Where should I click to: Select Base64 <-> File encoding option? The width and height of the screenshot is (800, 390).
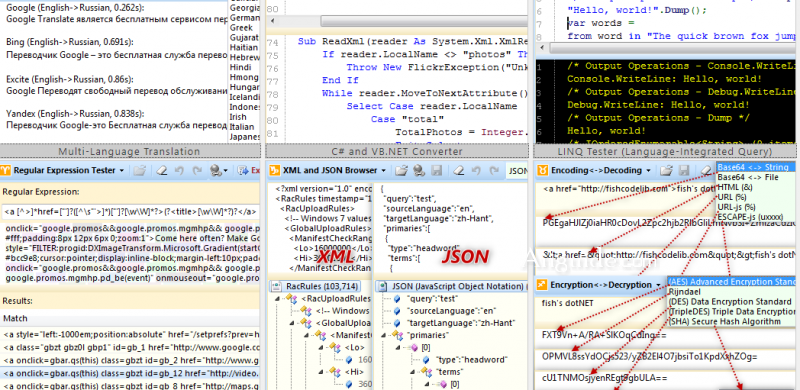pyautogui.click(x=756, y=177)
